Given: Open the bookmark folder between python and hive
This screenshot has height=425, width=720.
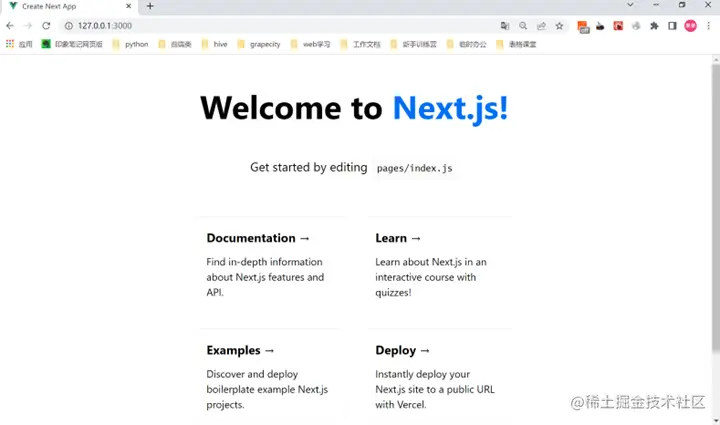Looking at the screenshot, I should point(174,44).
